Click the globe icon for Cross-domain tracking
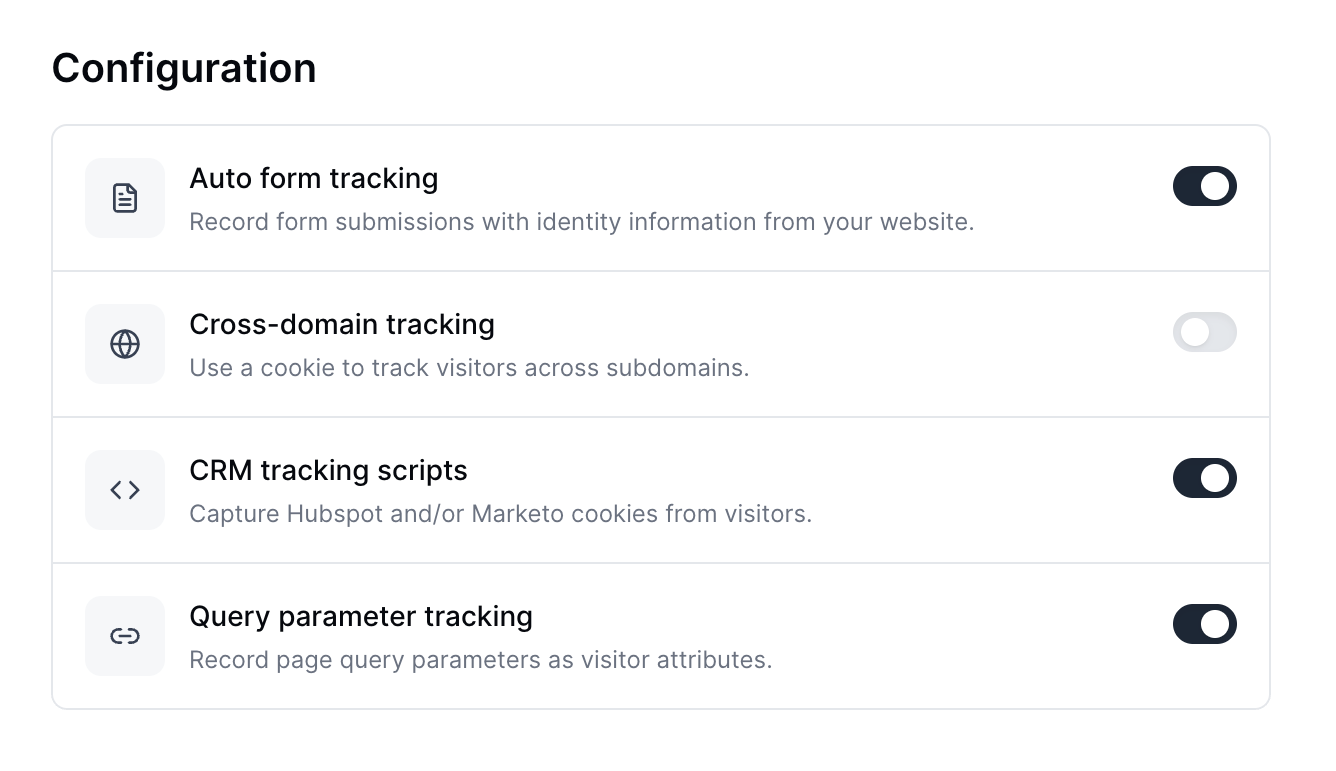The width and height of the screenshot is (1336, 771). click(x=125, y=344)
